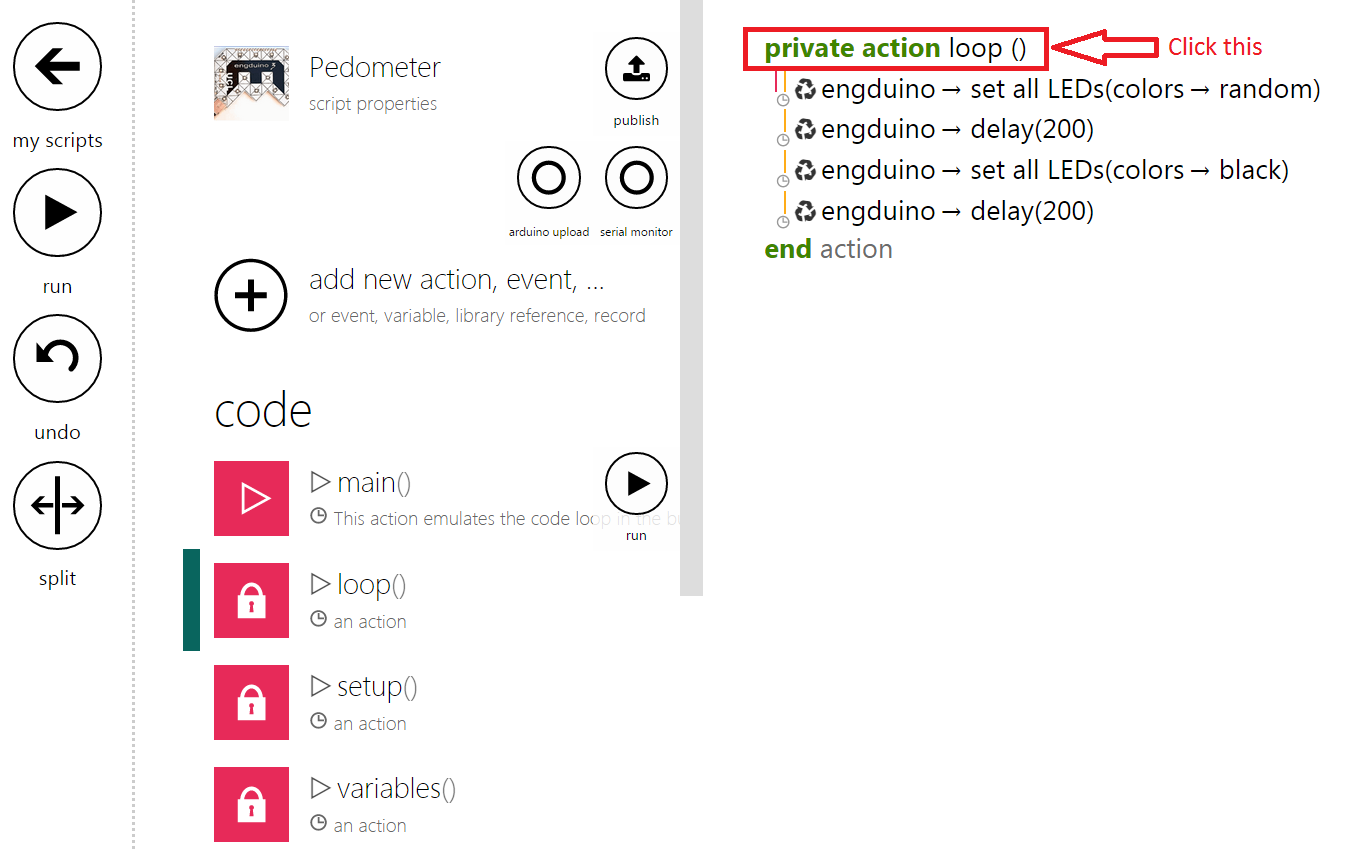1364x851 pixels.
Task: Click the pink lock icon beside setup()
Action: coord(251,702)
